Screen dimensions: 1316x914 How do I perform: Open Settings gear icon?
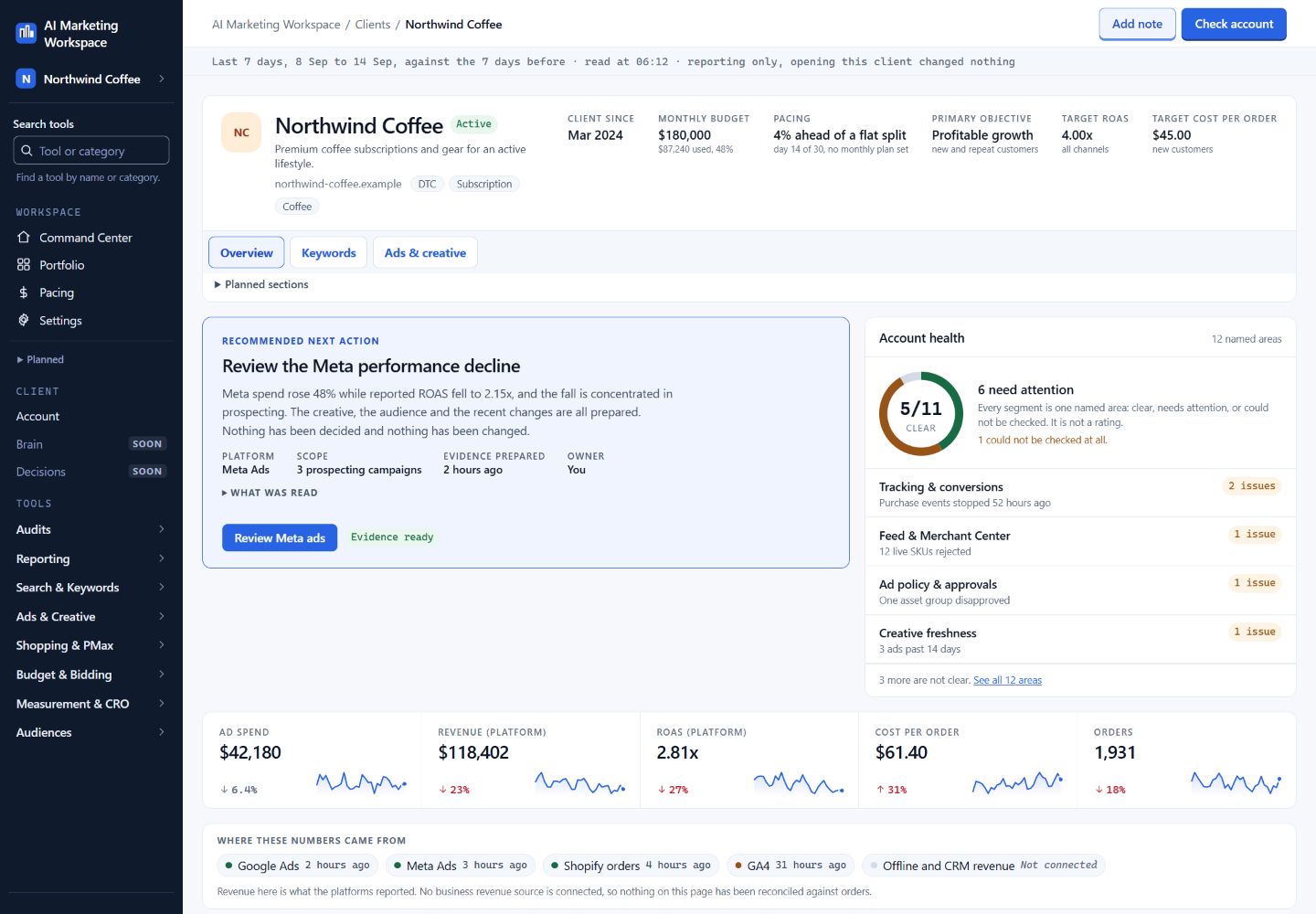click(24, 320)
